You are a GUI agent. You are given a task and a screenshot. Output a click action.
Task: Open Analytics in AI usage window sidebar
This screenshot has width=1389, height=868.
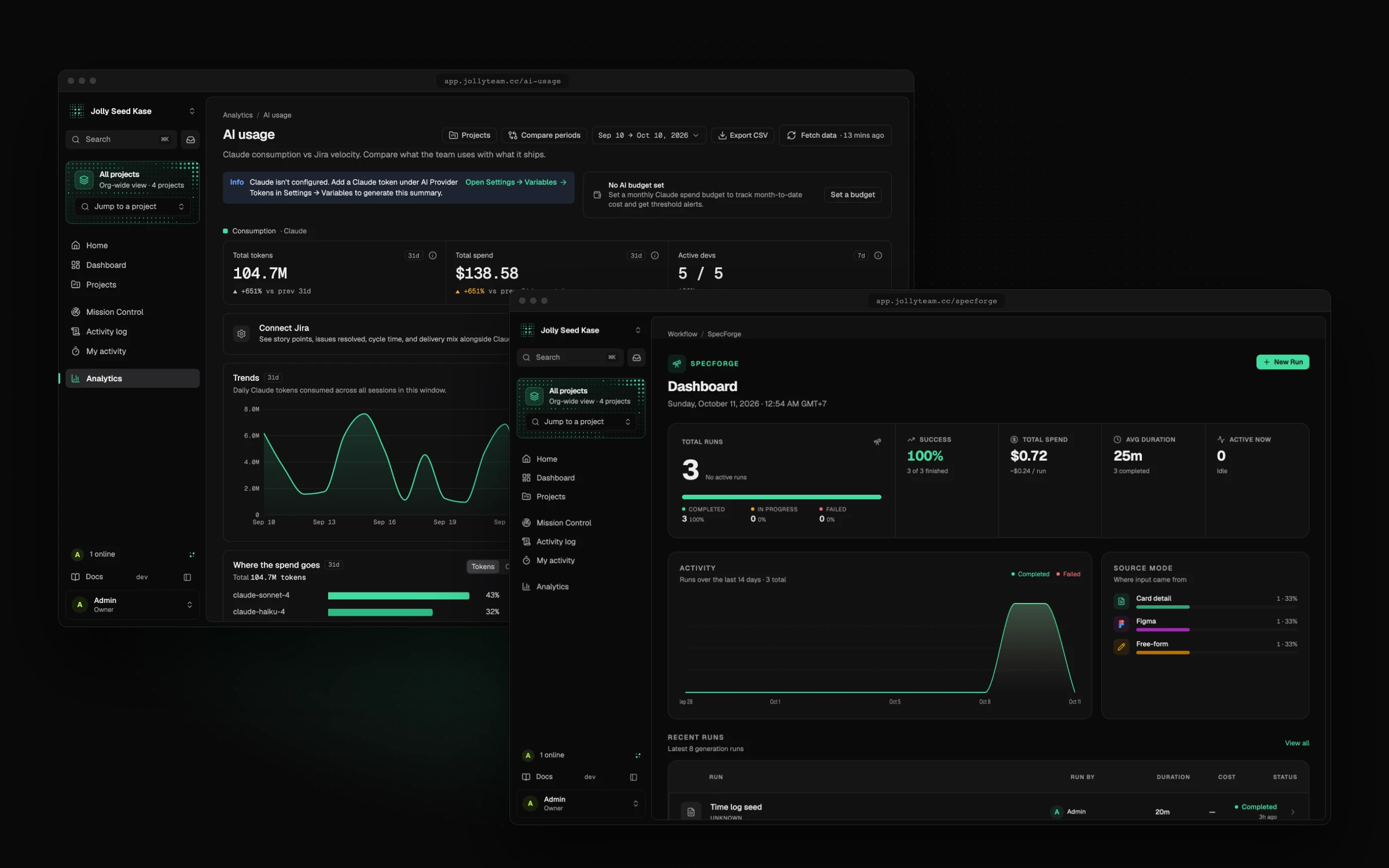pos(133,378)
